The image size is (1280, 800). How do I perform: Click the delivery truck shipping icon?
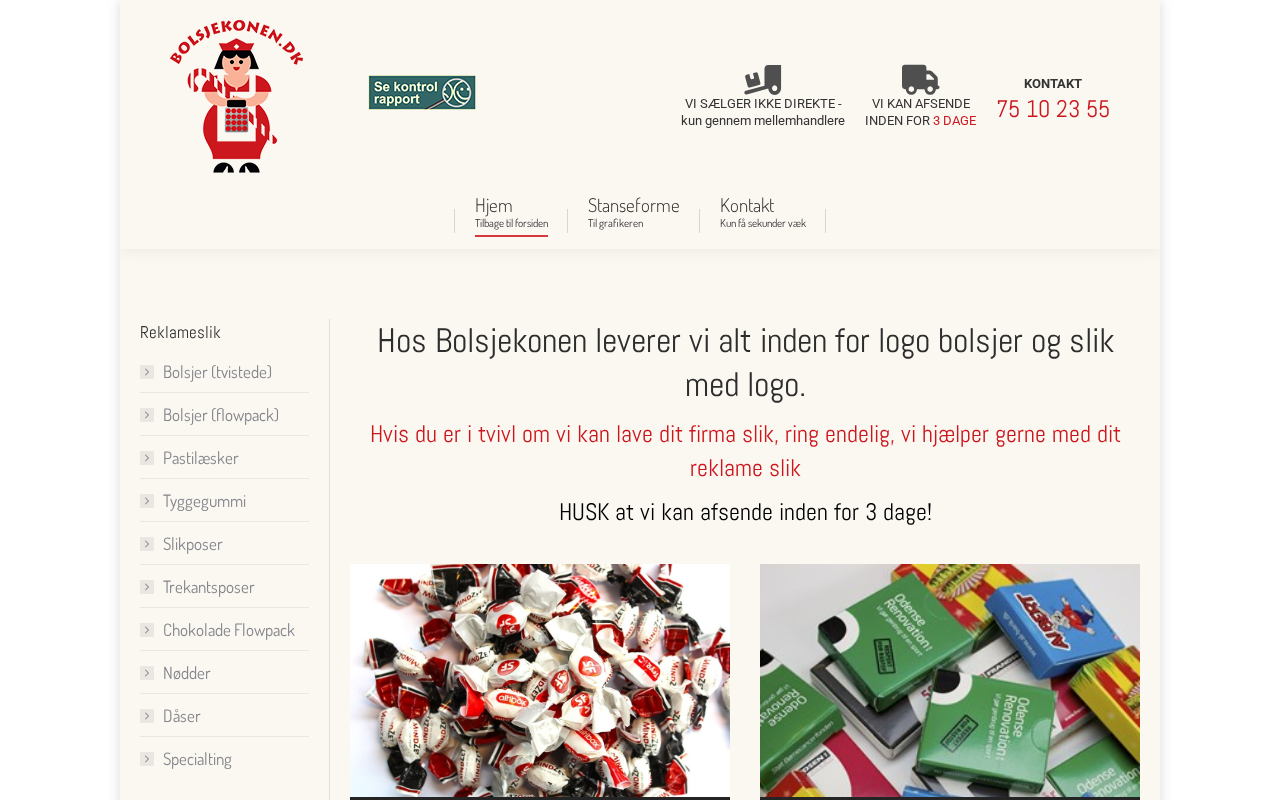click(920, 80)
